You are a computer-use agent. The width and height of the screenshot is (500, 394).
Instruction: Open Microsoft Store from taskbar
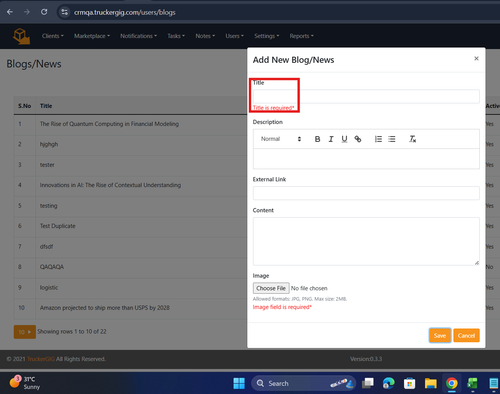click(x=409, y=383)
